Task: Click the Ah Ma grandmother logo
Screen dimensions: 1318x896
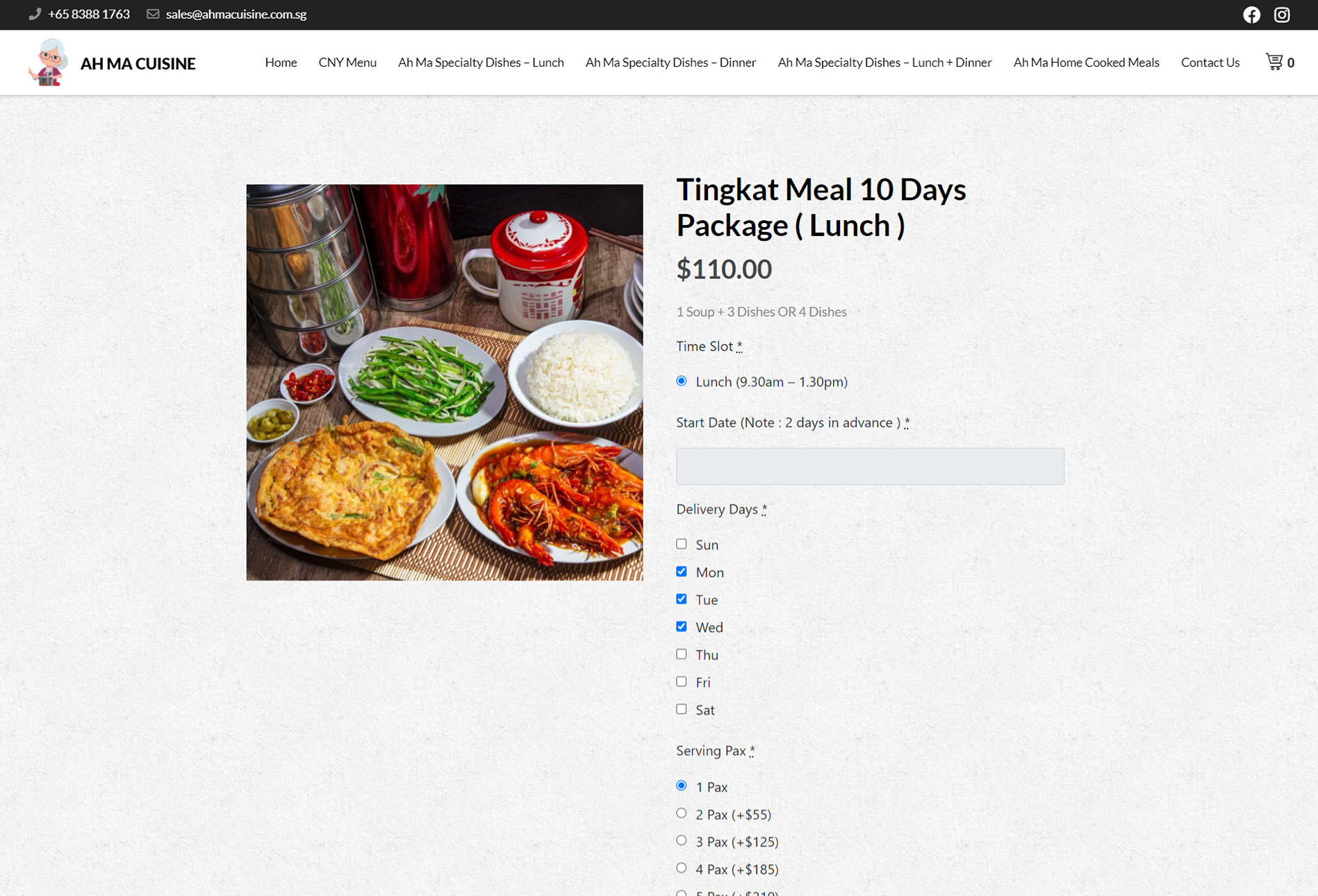Action: pyautogui.click(x=48, y=63)
